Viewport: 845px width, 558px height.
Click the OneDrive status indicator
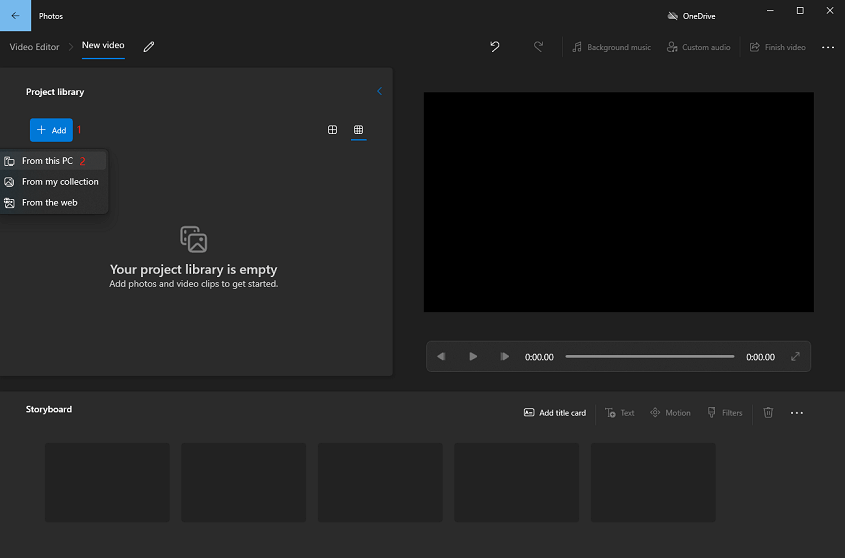tap(691, 16)
